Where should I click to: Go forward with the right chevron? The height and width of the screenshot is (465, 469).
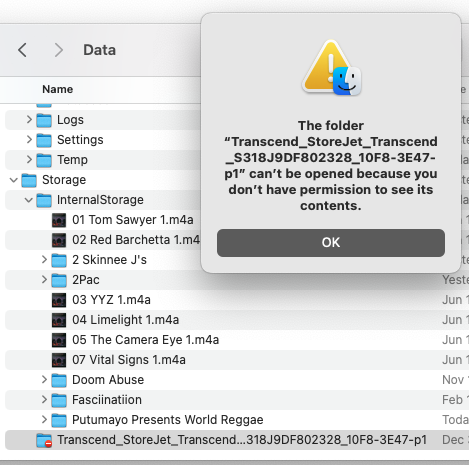[x=59, y=50]
